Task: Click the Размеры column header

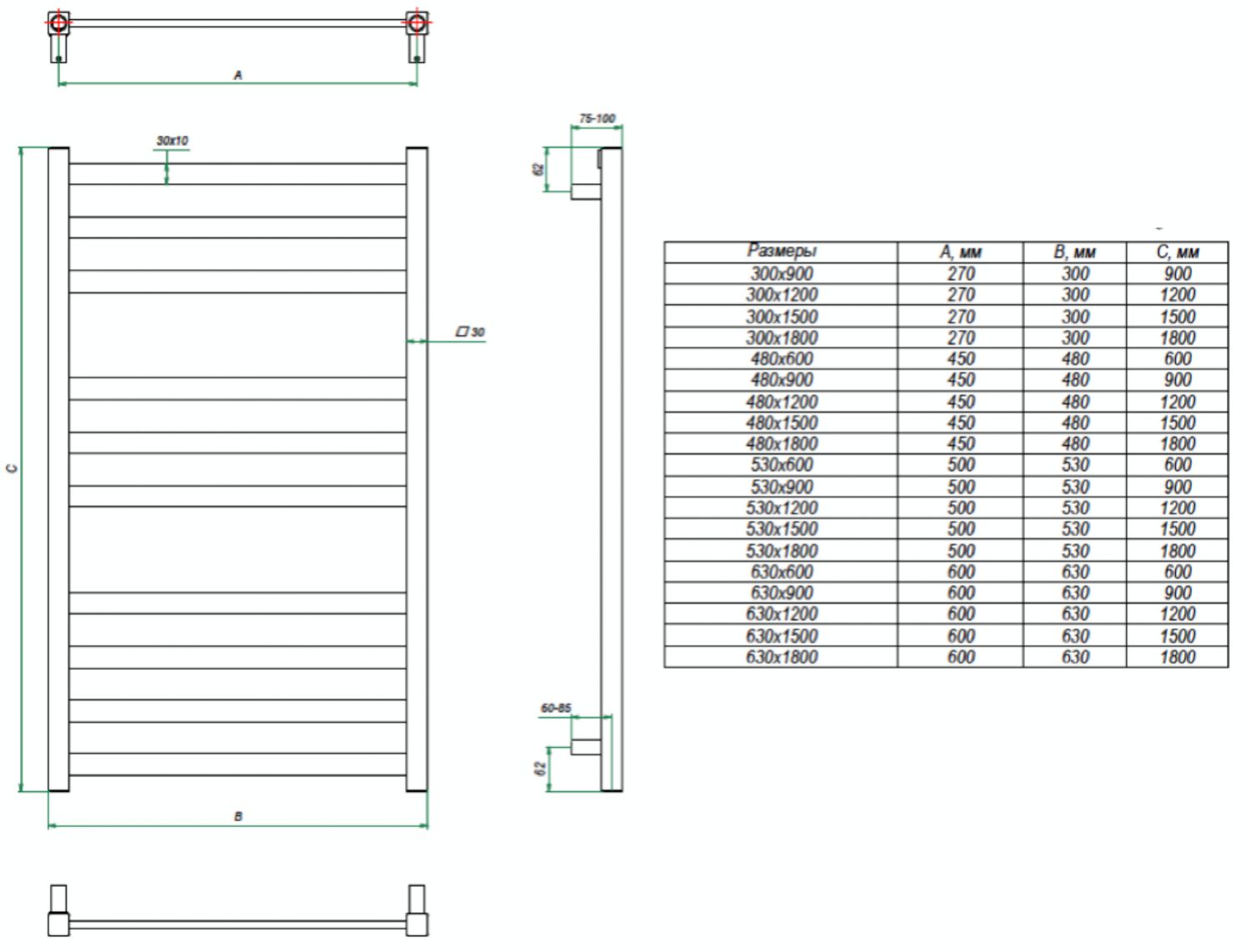Action: point(781,252)
